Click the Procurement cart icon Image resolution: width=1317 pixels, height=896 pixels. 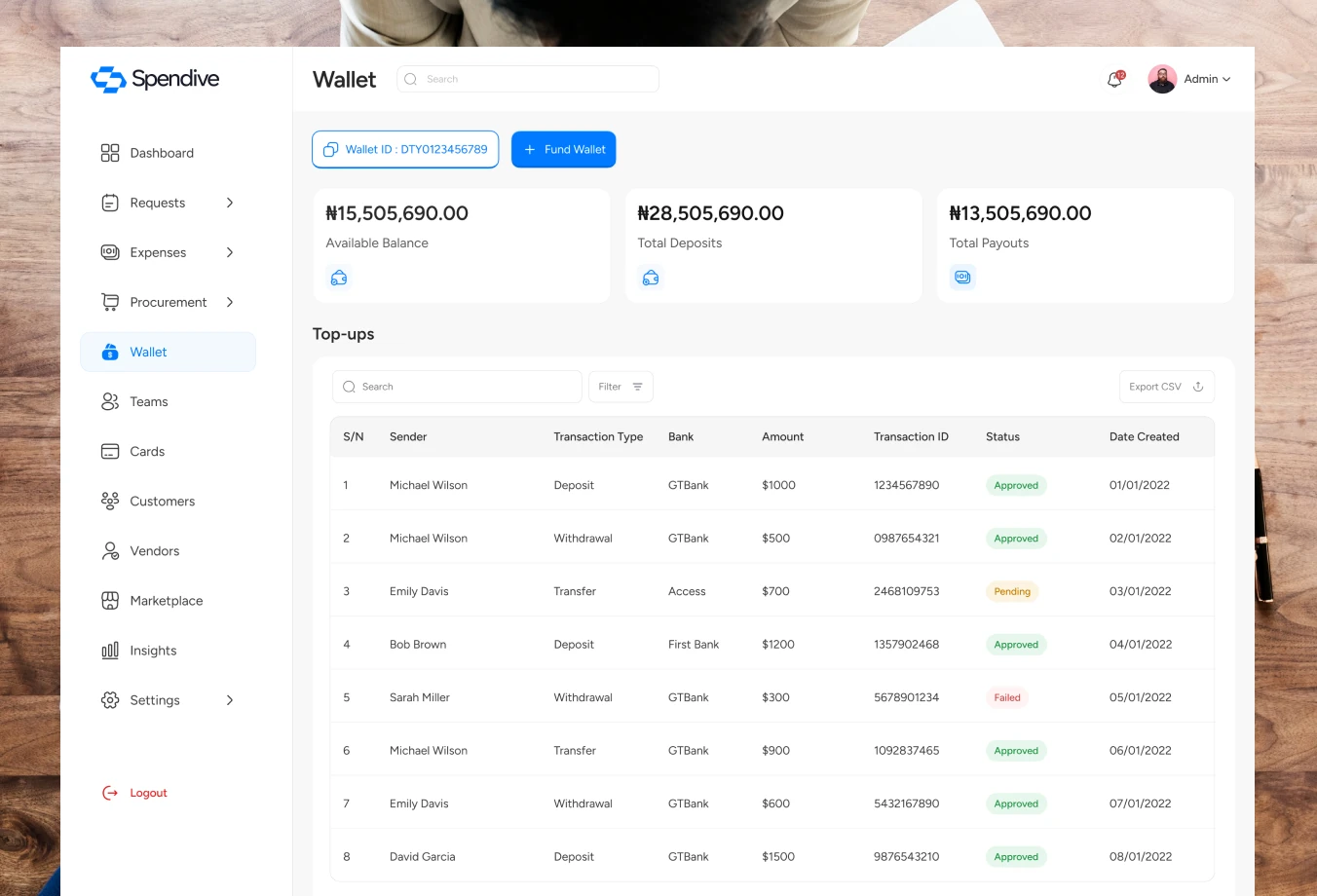click(110, 302)
